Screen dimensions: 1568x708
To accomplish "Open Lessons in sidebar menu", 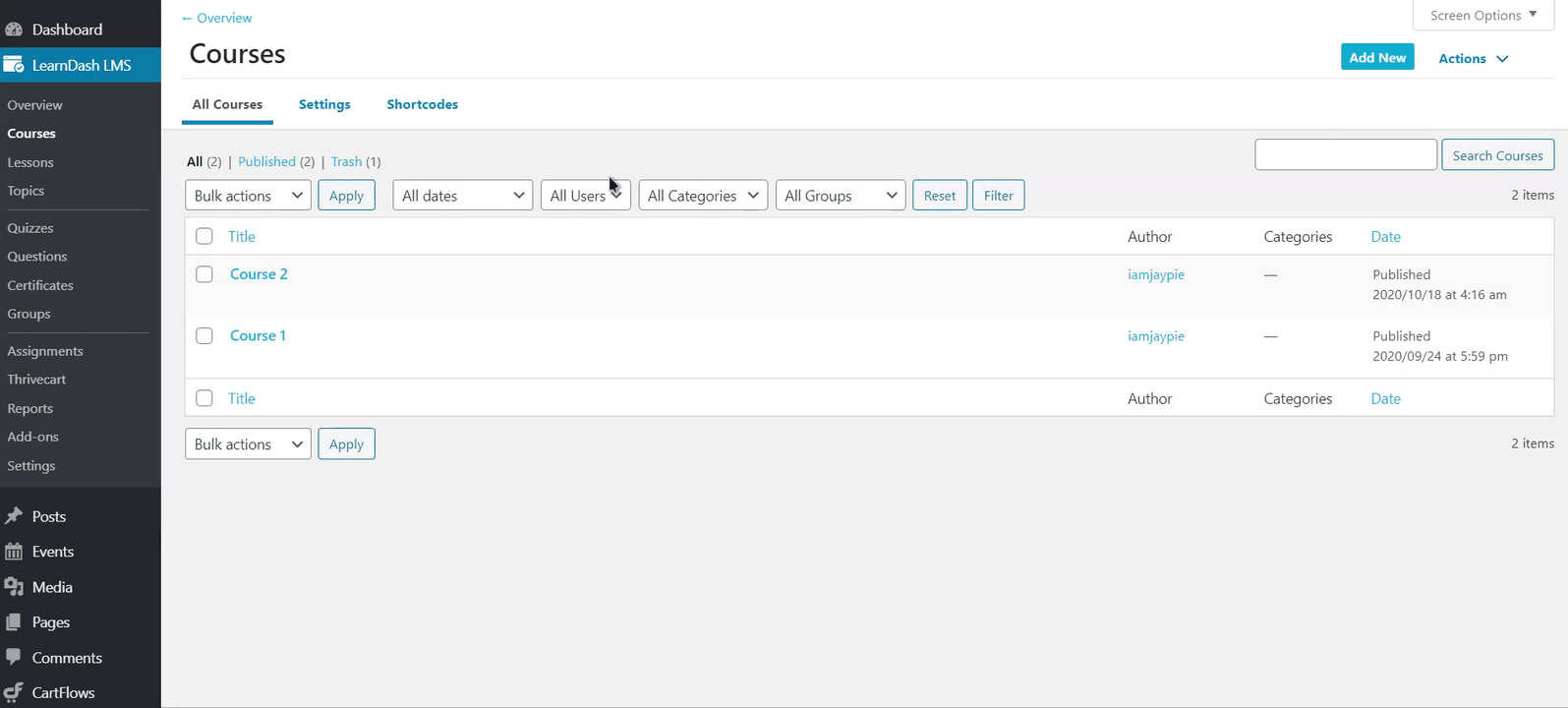I will pyautogui.click(x=30, y=162).
